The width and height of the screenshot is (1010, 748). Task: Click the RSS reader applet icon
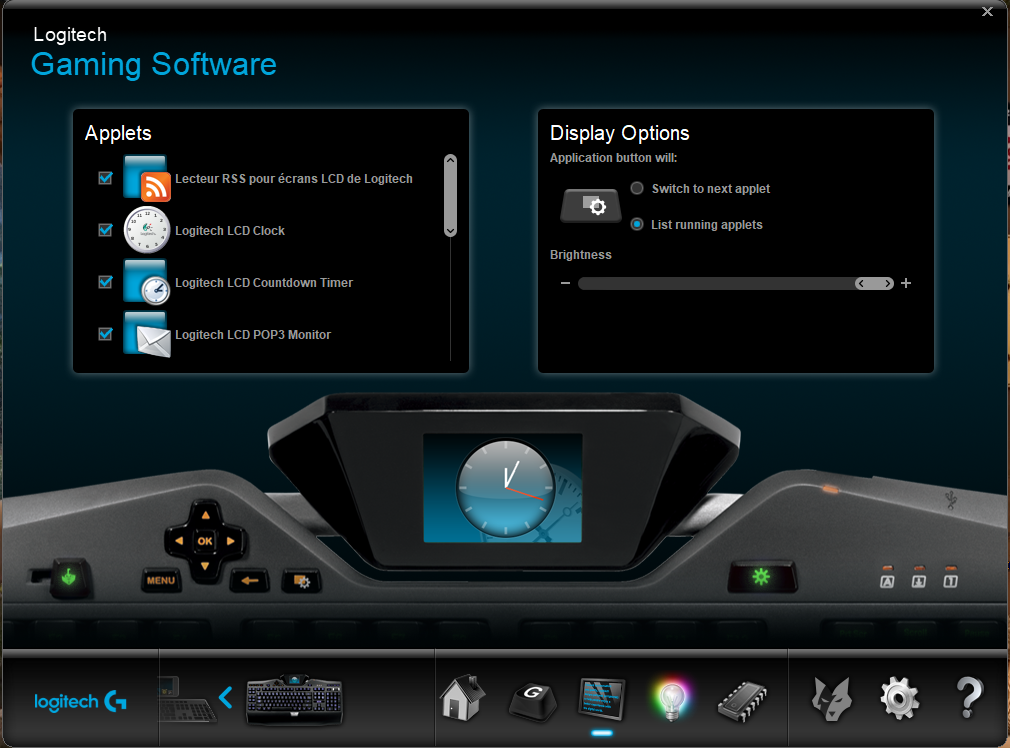point(147,178)
